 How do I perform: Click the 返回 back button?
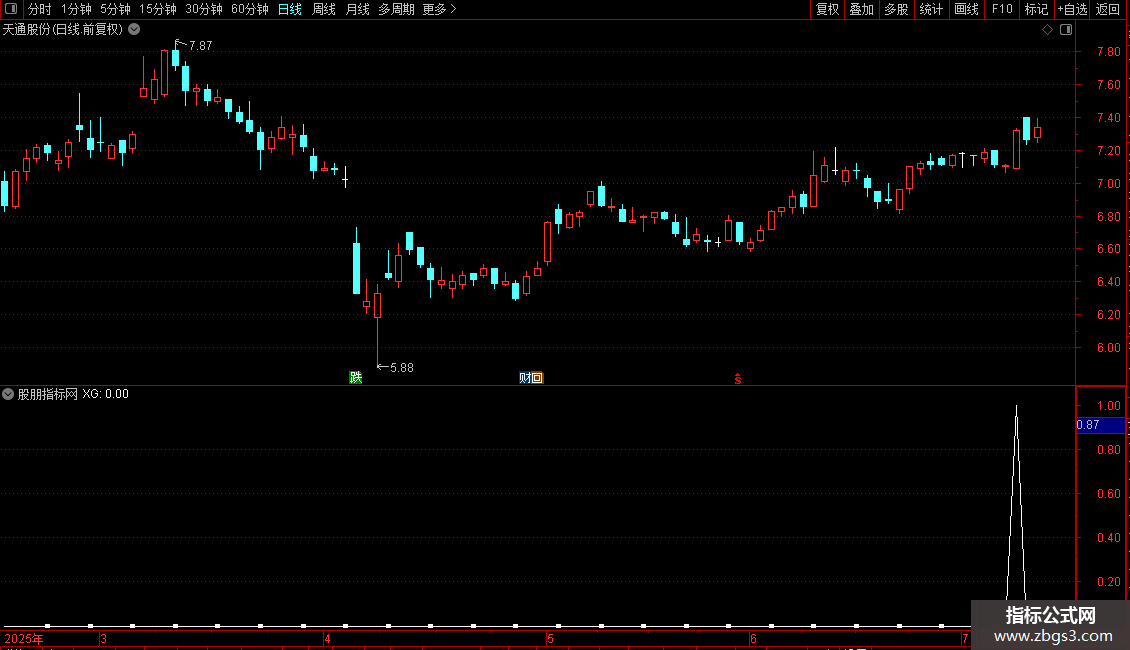pyautogui.click(x=1108, y=9)
